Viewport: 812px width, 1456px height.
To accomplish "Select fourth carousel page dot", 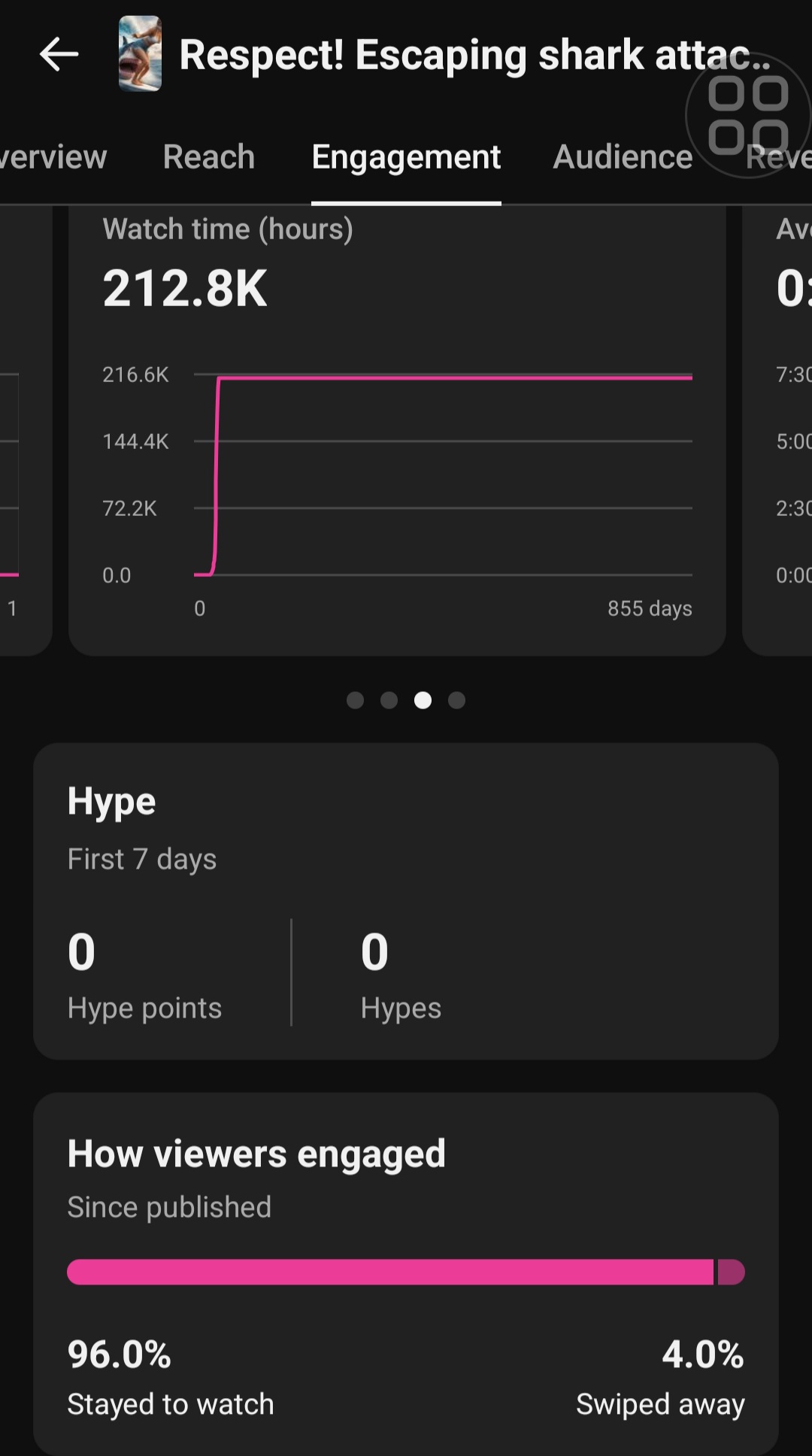I will (x=456, y=700).
